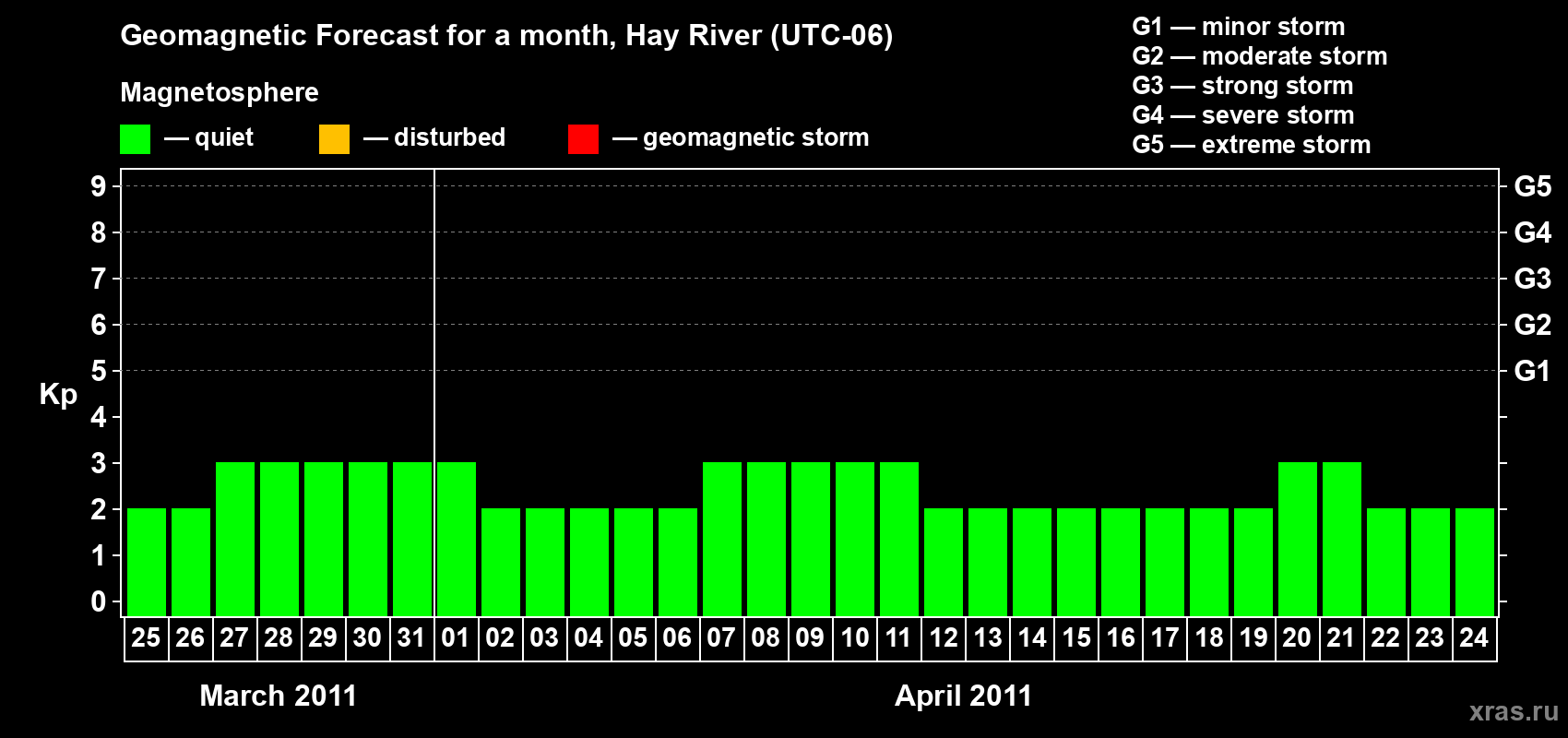1568x738 pixels.
Task: Click the Kp value 0 axis label
Action: (x=99, y=601)
